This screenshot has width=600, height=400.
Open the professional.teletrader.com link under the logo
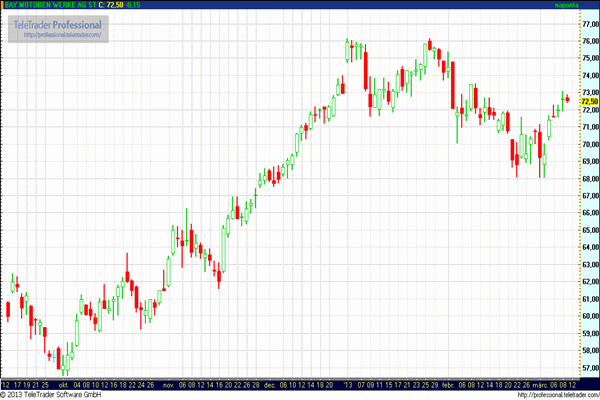pyautogui.click(x=64, y=36)
